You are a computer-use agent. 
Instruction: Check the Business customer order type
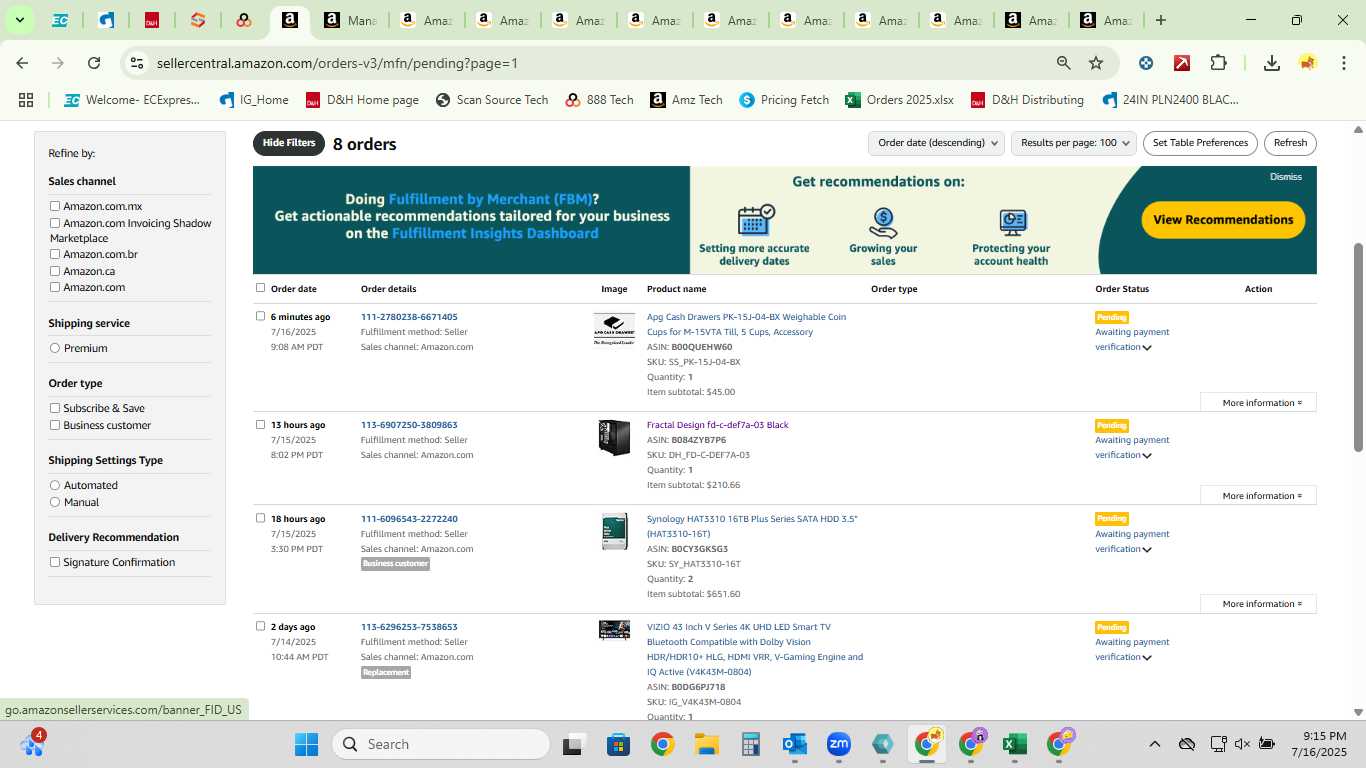[x=55, y=425]
